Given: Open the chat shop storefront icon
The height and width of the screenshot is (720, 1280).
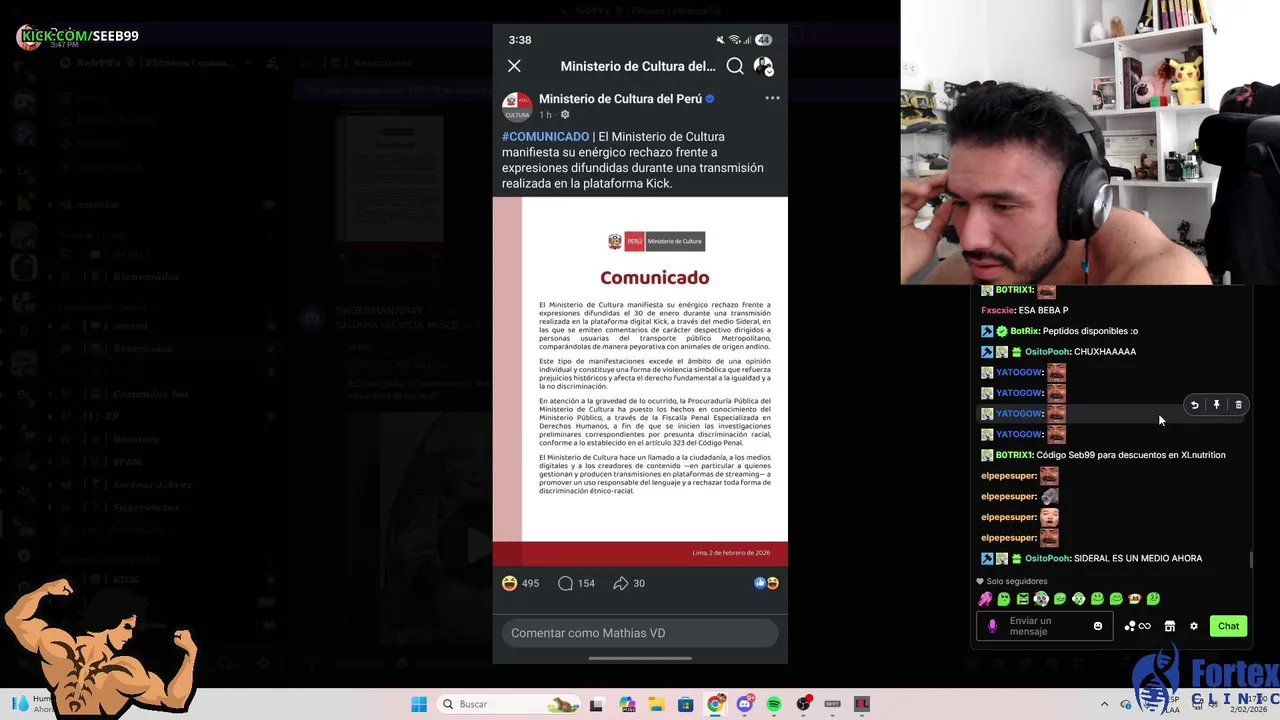Looking at the screenshot, I should pyautogui.click(x=1169, y=626).
